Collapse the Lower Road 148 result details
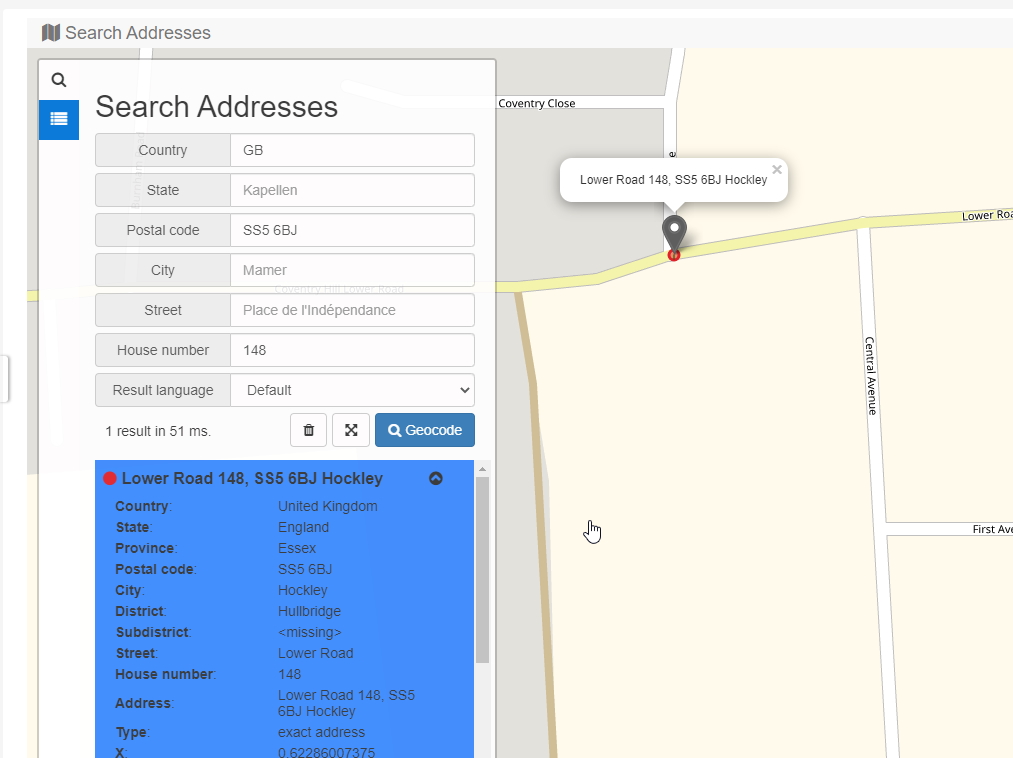Viewport: 1013px width, 758px height. coord(436,479)
